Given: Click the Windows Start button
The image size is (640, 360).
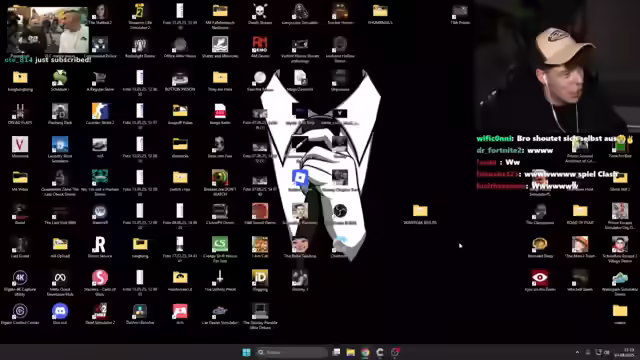Looking at the screenshot, I should click(246, 352).
